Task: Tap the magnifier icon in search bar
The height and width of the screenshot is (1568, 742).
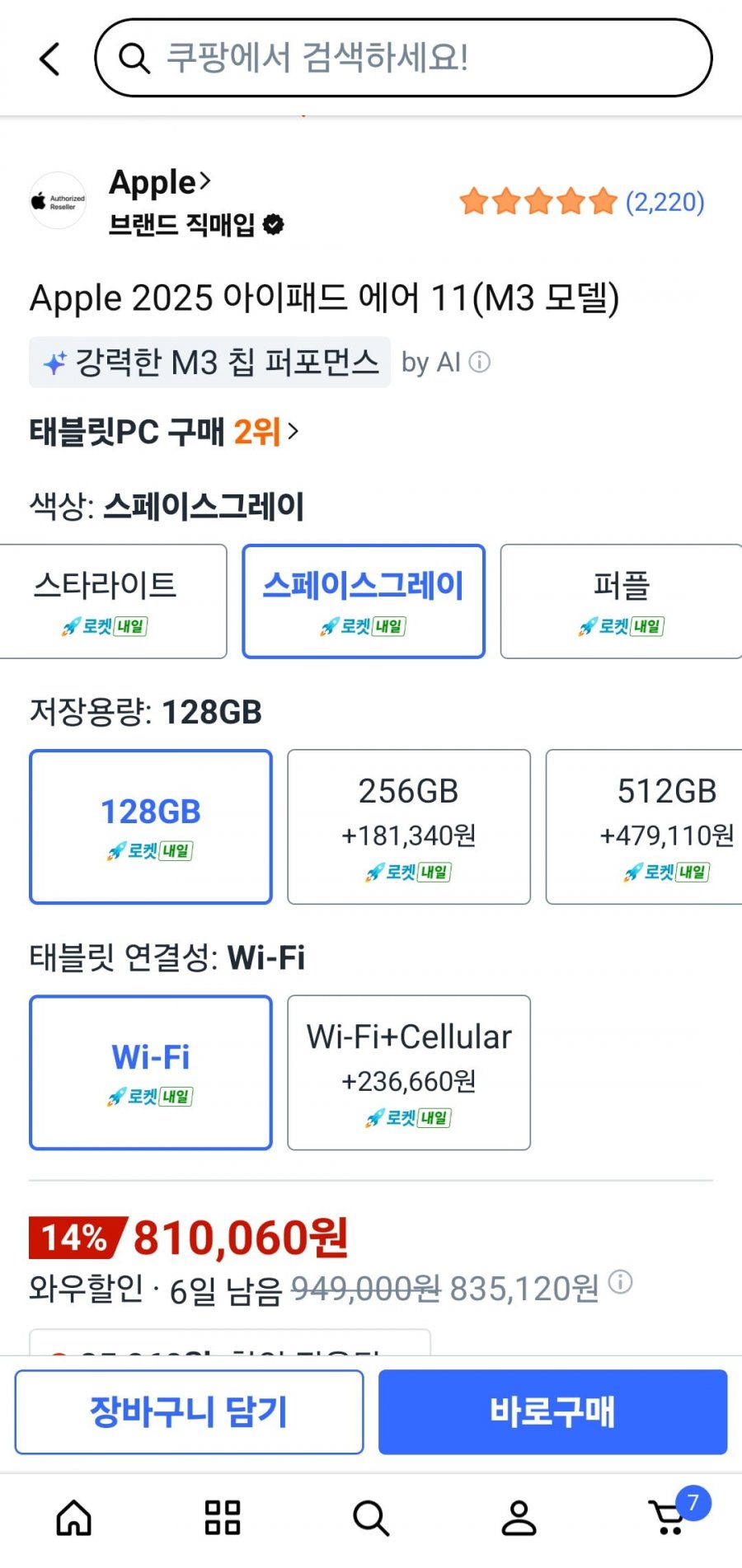Action: click(134, 59)
